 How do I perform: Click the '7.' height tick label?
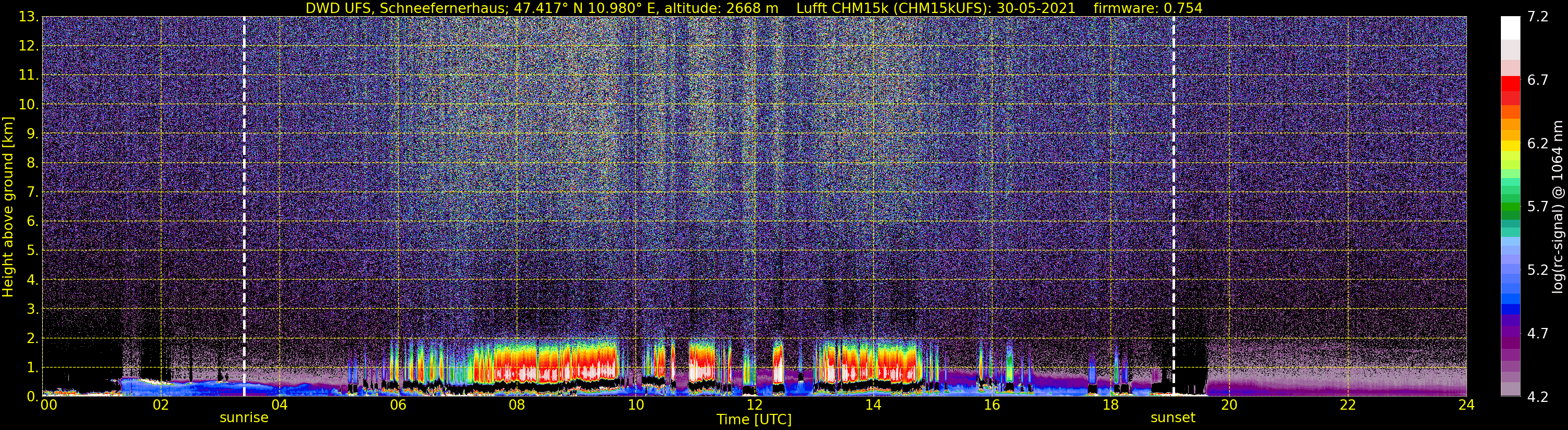click(32, 192)
